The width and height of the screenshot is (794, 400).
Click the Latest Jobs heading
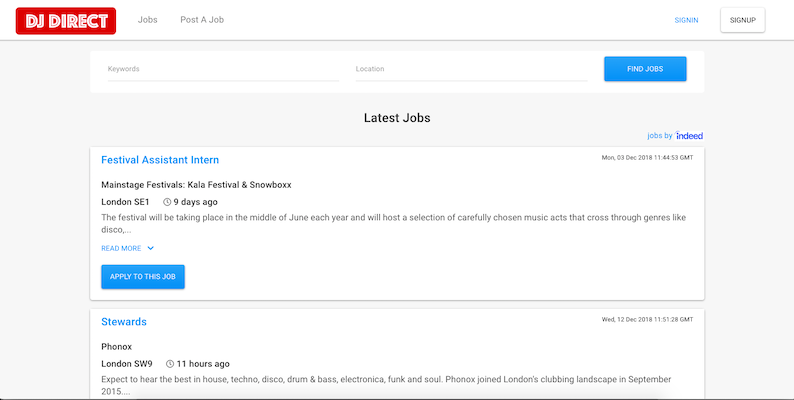pos(397,118)
